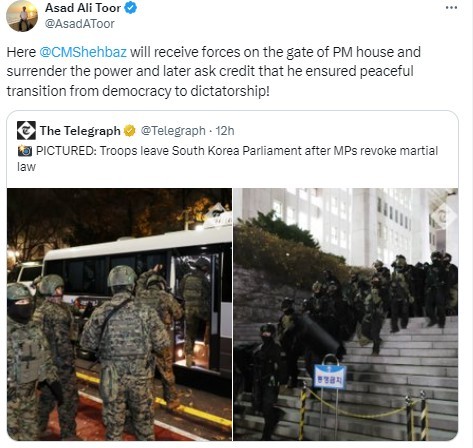Click The Telegraph logo avatar
This screenshot has width=473, height=448.
coord(26,130)
